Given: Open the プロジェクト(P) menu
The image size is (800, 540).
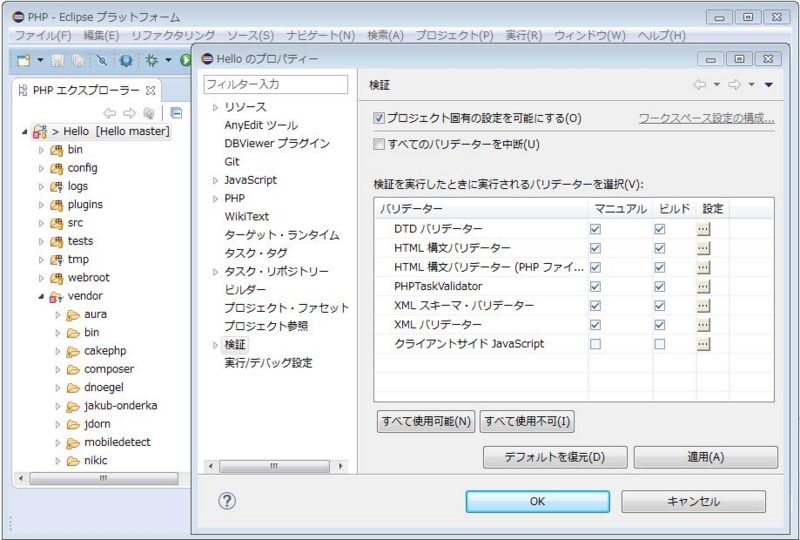Looking at the screenshot, I should click(454, 36).
